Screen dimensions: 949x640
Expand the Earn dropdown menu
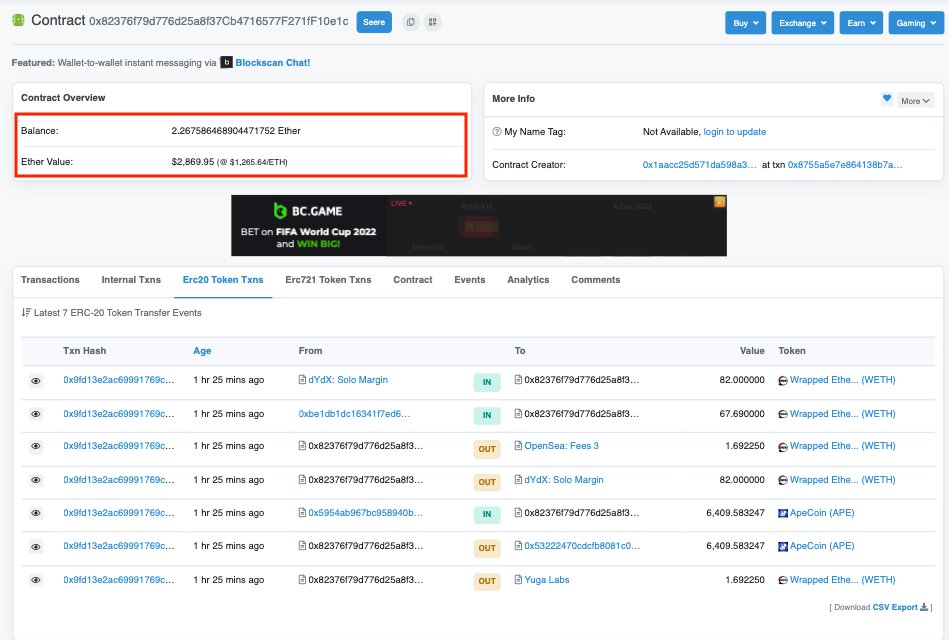(861, 23)
